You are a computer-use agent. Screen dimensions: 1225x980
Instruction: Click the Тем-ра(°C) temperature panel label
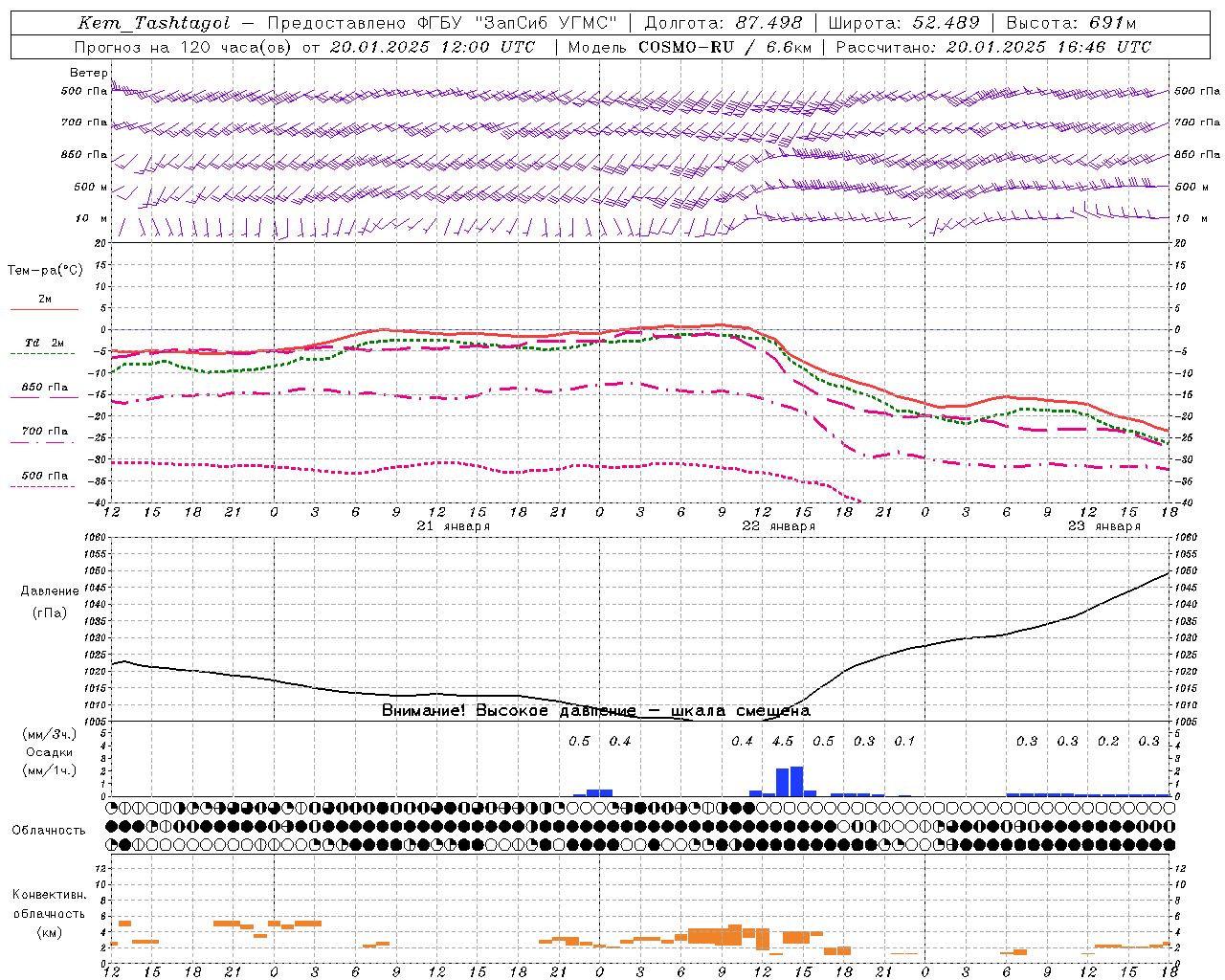pyautogui.click(x=45, y=271)
